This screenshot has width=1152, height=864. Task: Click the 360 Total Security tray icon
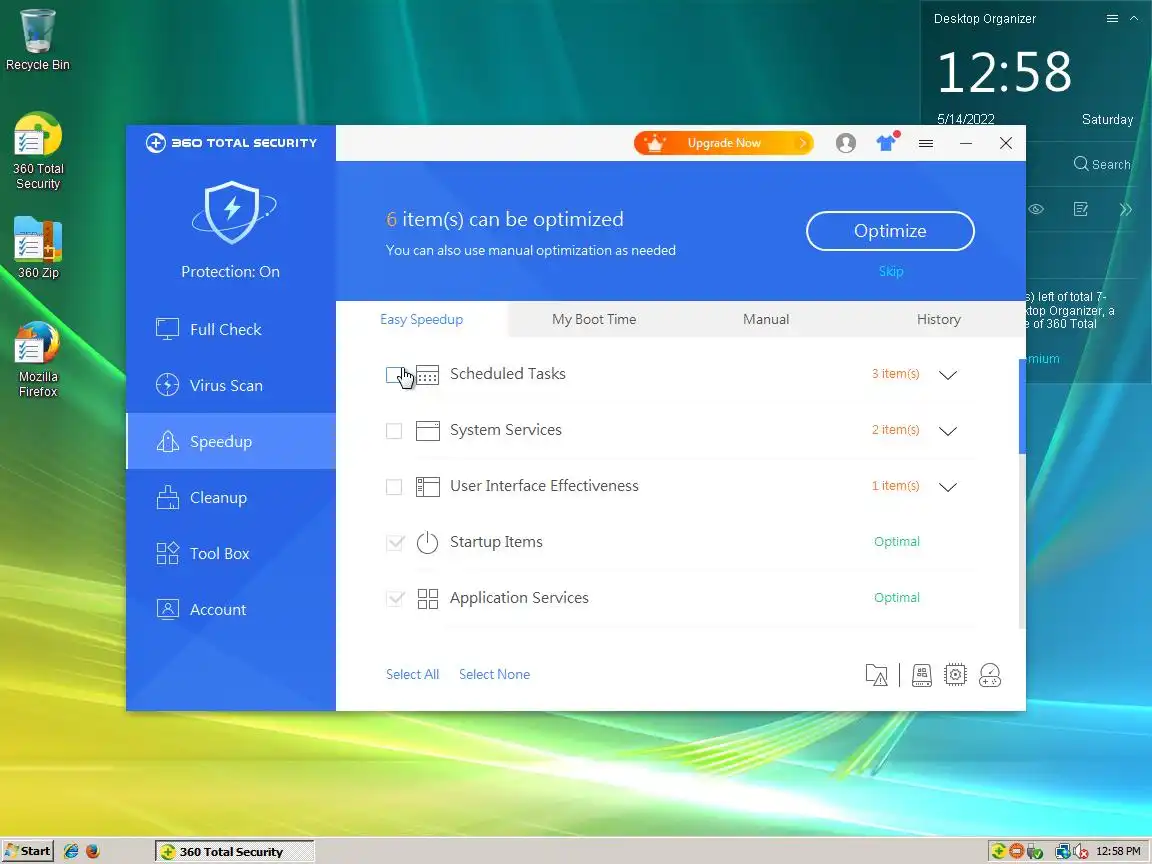point(998,852)
